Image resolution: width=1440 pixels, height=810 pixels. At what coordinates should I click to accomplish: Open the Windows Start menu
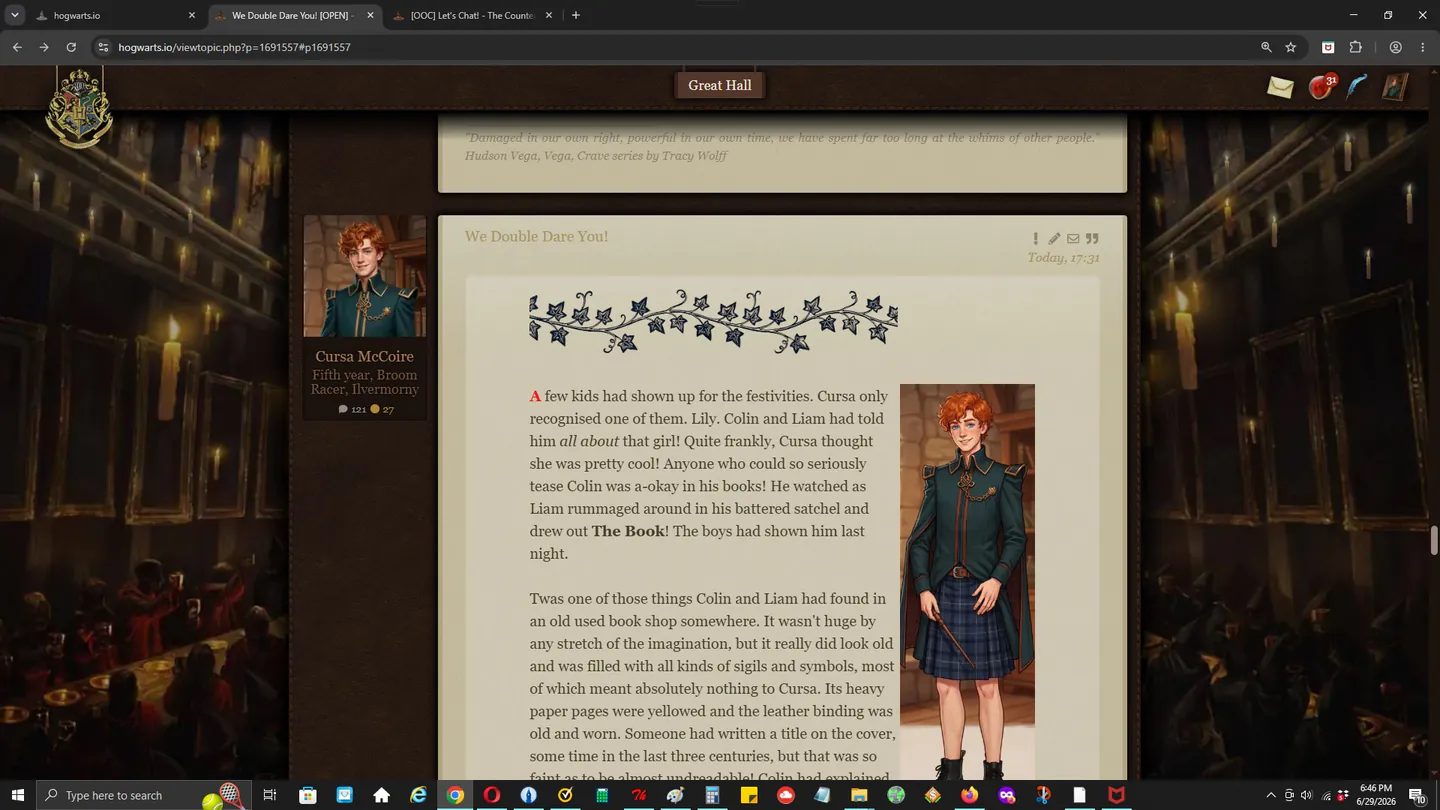point(18,795)
